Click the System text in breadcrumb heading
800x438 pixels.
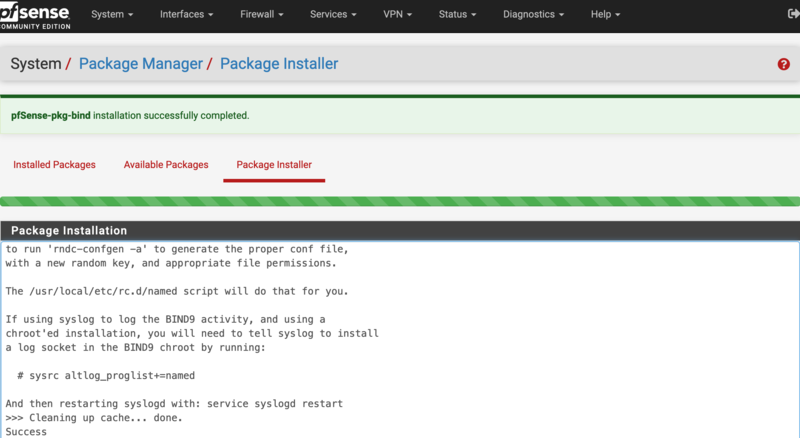[36, 64]
